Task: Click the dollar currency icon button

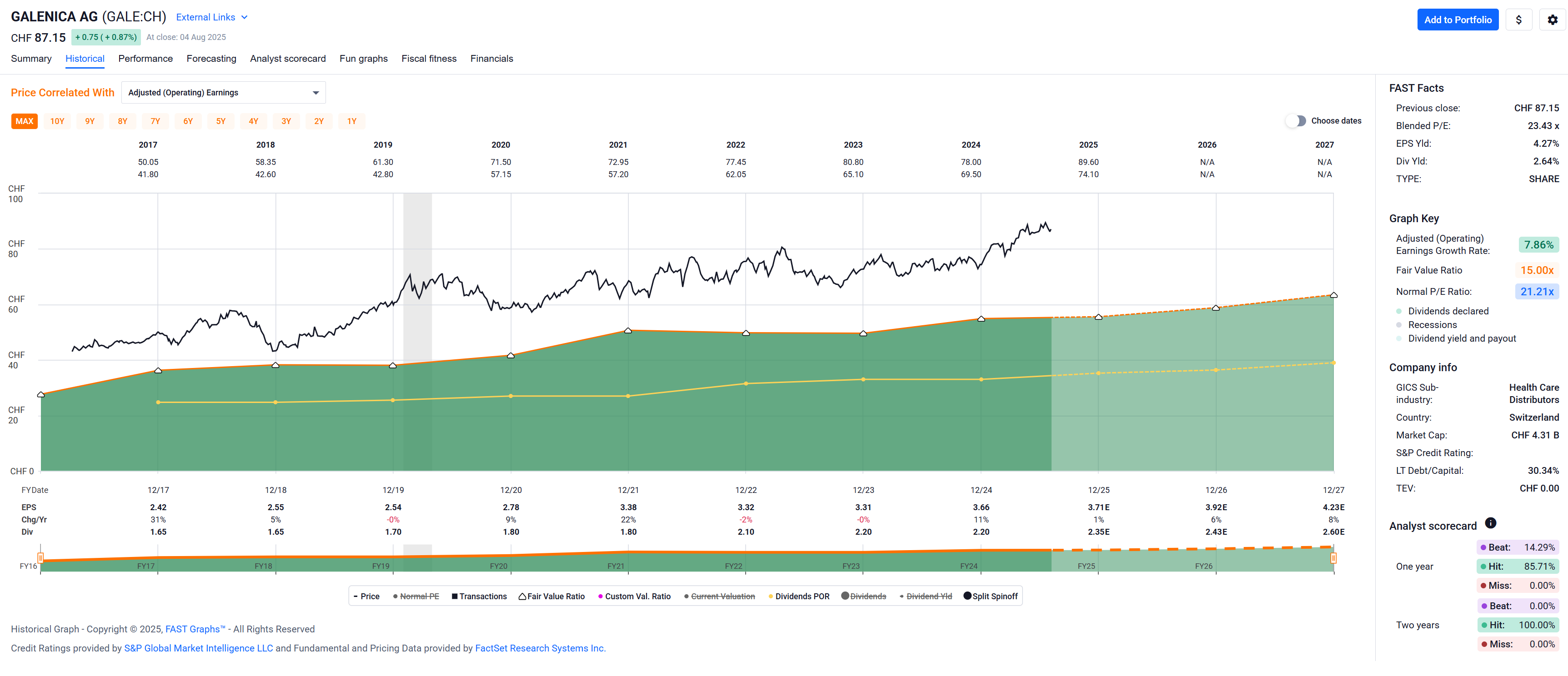Action: [x=1519, y=20]
